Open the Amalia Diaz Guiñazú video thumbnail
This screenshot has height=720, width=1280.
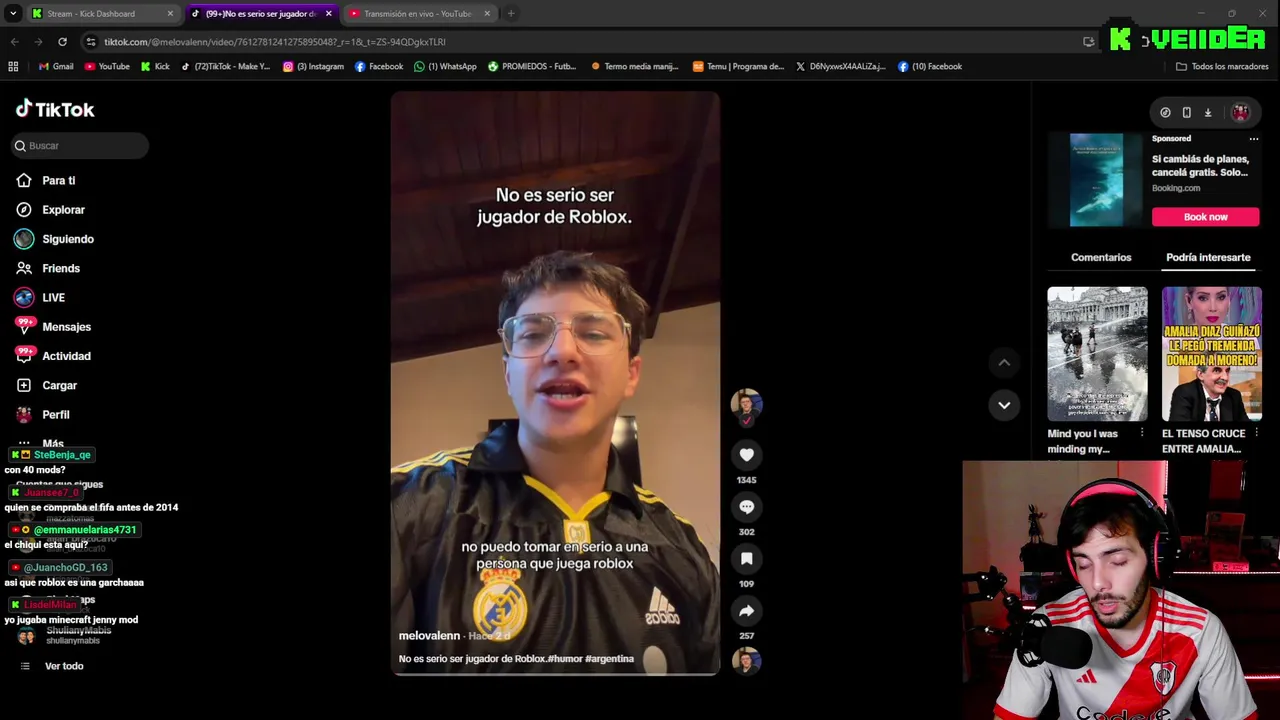[1211, 354]
